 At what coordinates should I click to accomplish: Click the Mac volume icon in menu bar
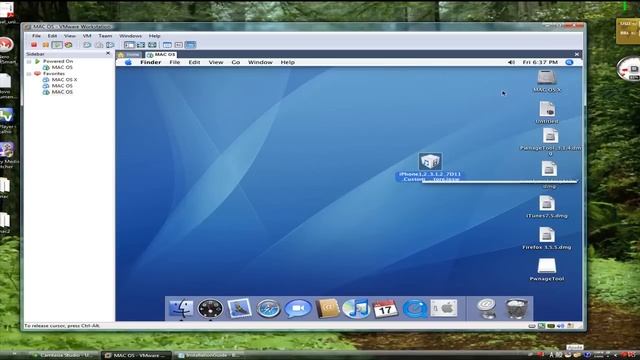[x=511, y=62]
